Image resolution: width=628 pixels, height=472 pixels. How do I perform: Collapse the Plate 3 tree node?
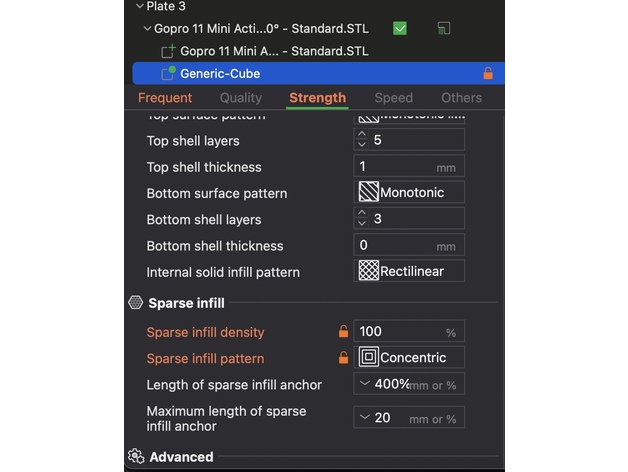[139, 6]
